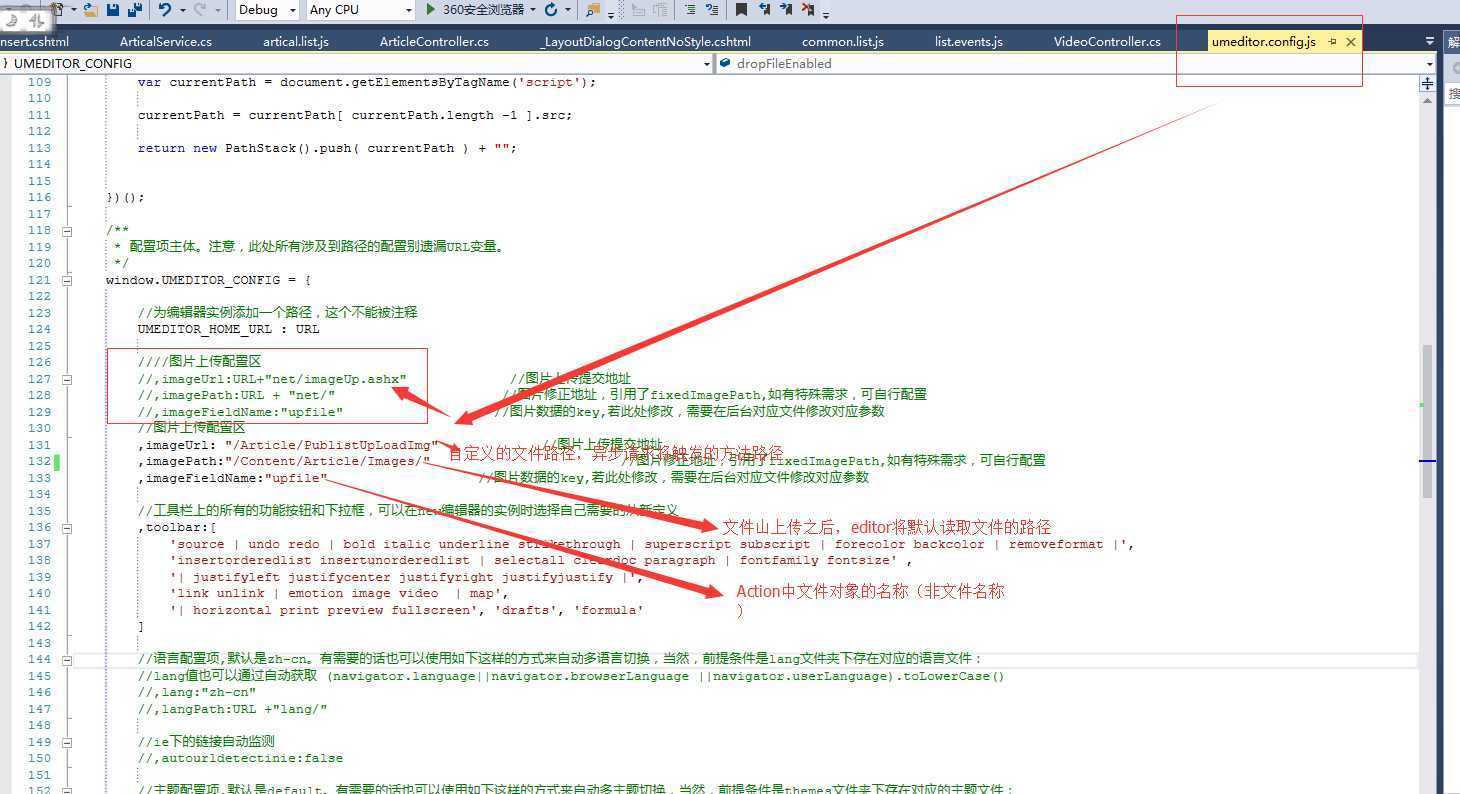
Task: Click the line with PathStack().push
Action: click(x=327, y=148)
